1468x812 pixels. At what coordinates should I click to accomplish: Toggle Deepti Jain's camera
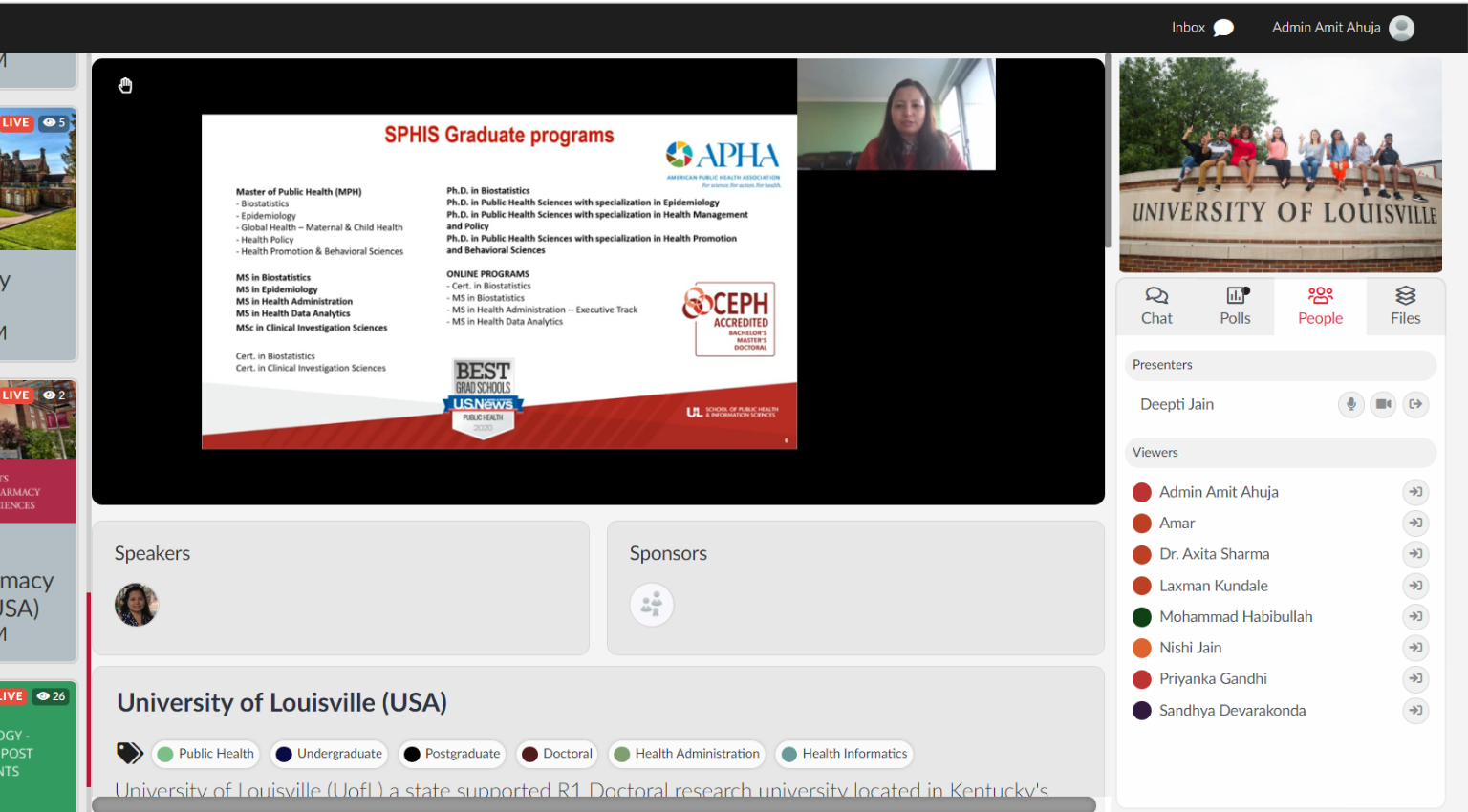(1383, 404)
